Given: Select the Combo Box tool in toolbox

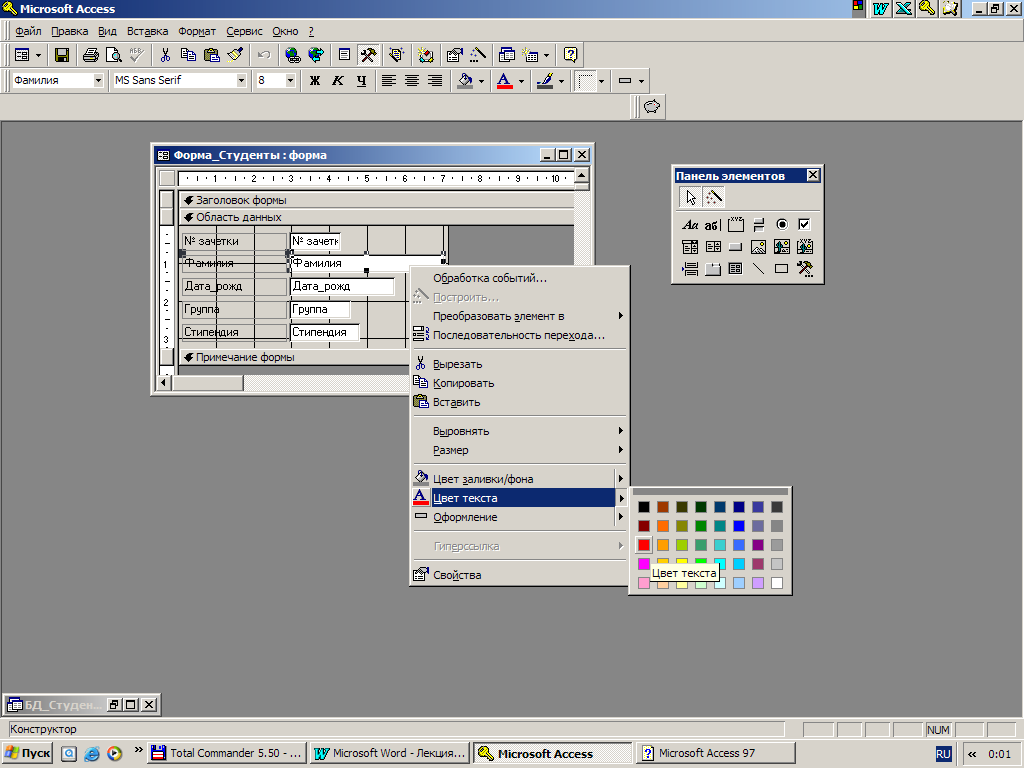Looking at the screenshot, I should [x=690, y=247].
